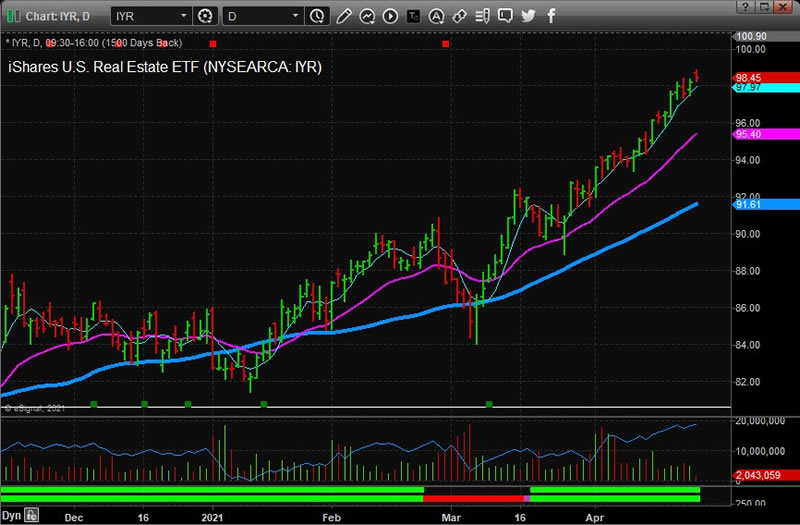Expand the IYR symbol dropdown arrow

pyautogui.click(x=184, y=16)
